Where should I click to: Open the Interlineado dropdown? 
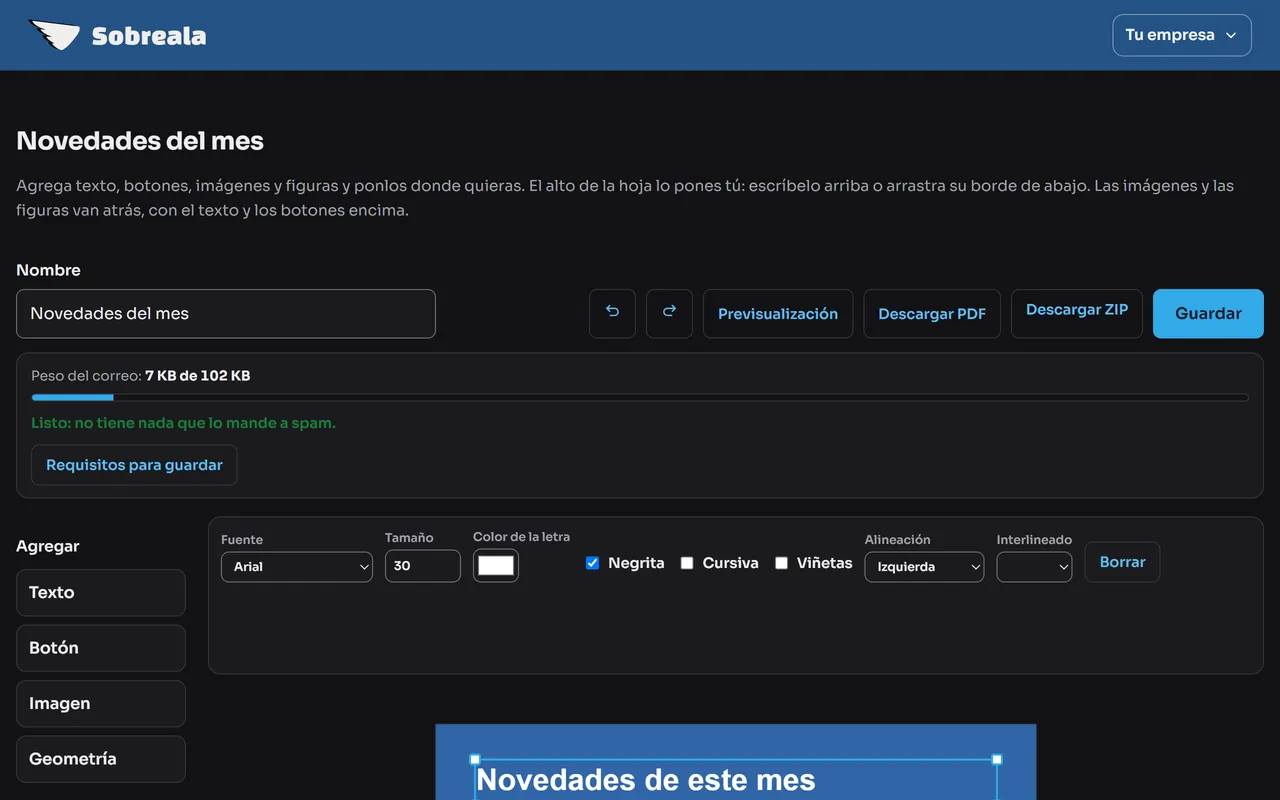(x=1034, y=566)
